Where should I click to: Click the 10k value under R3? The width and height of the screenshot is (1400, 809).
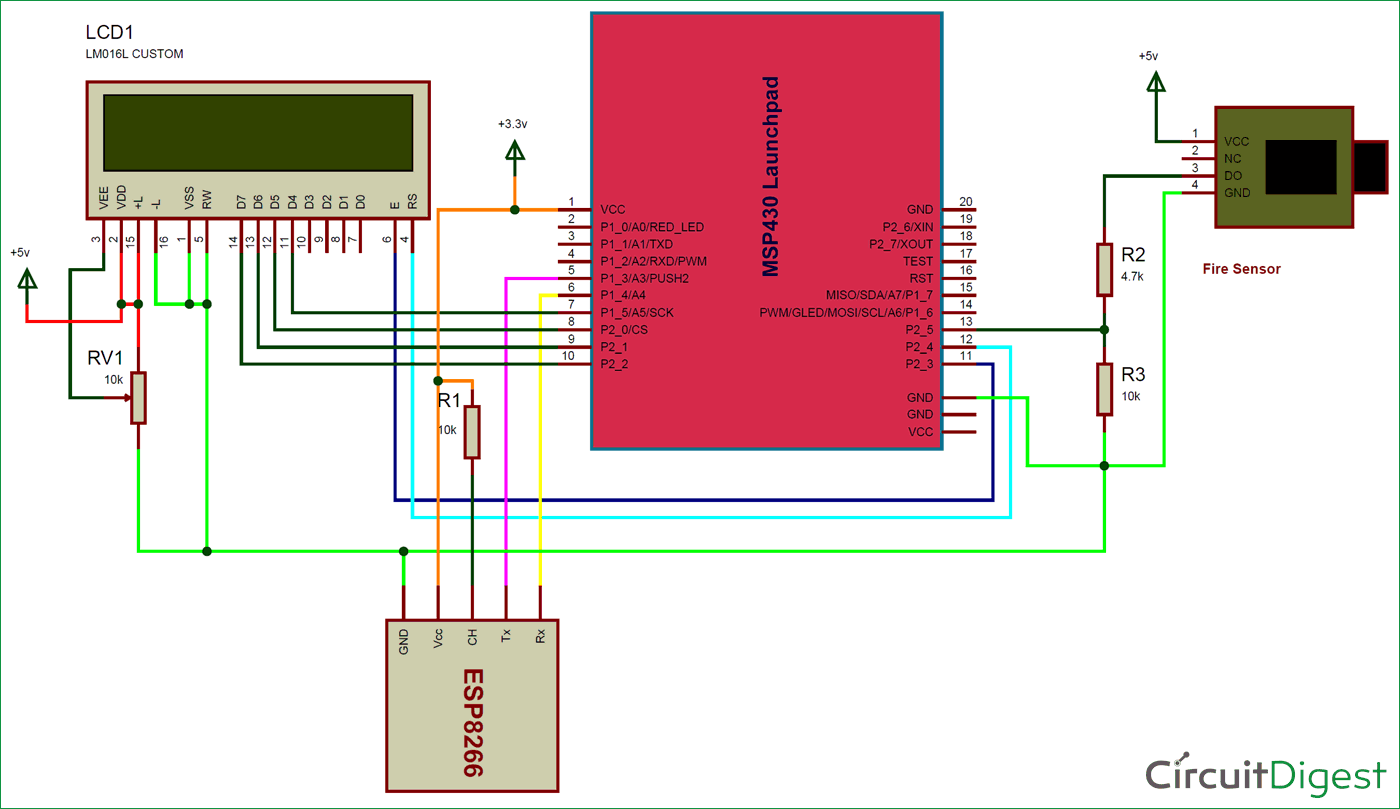tap(1131, 395)
